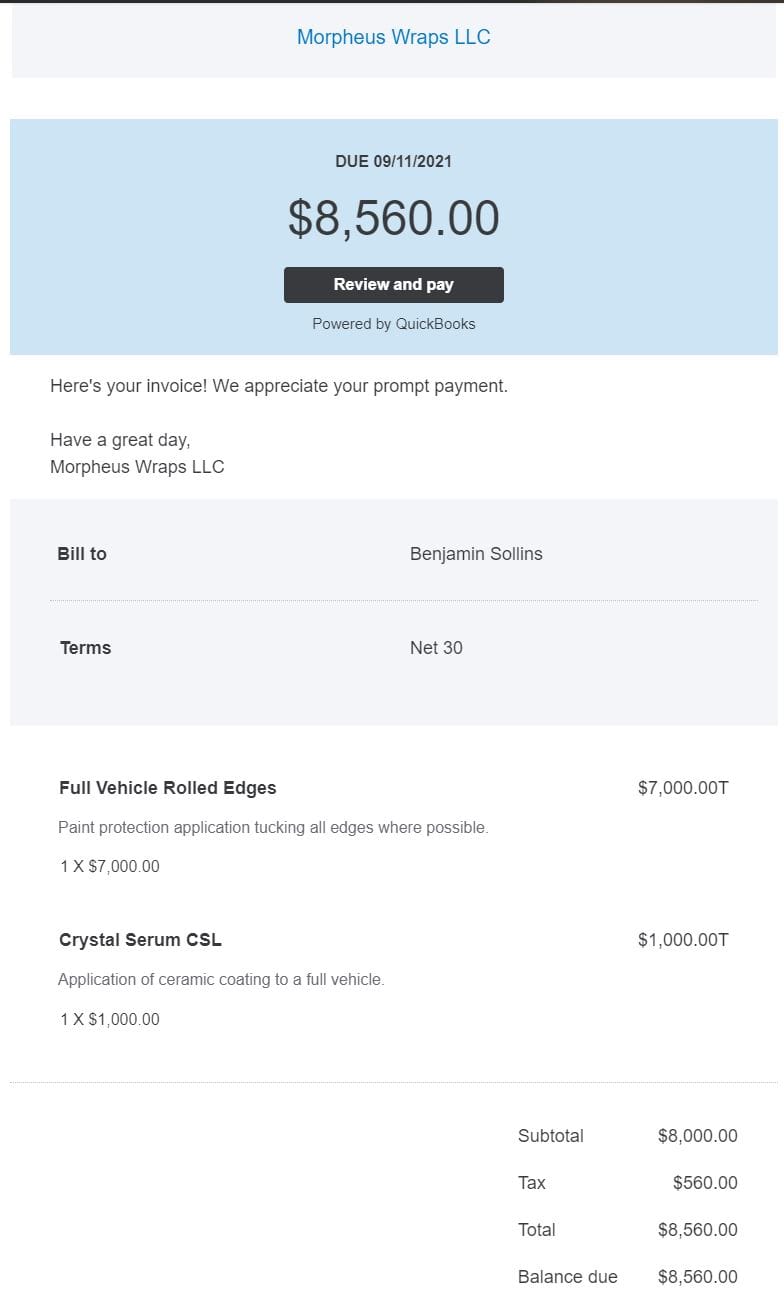Click the Balance due amount
The height and width of the screenshot is (1296, 784).
coord(698,1277)
